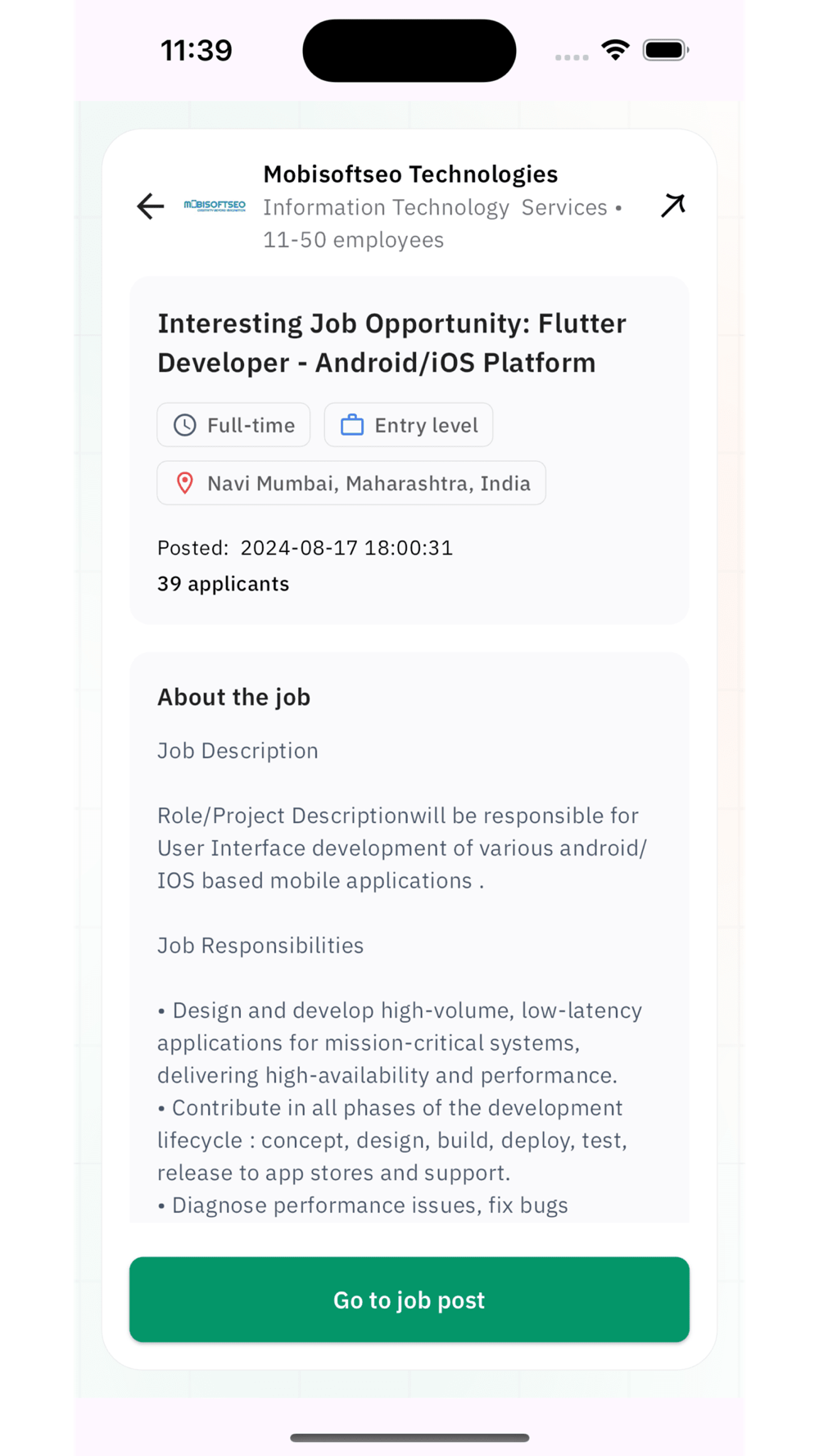Screen dimensions: 819x1456
Task: Tap the Posted date 2024-08-17 18:00:31
Action: (305, 548)
